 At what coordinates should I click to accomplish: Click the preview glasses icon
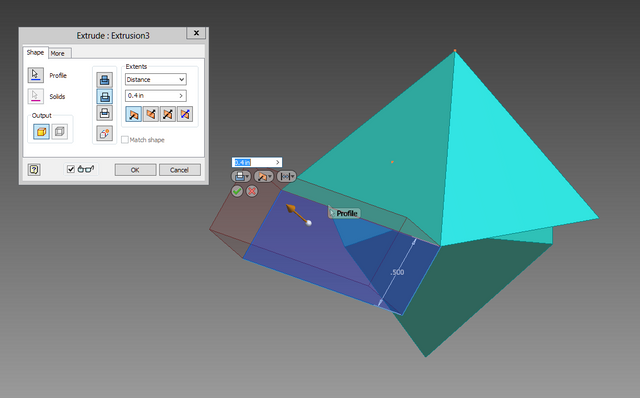(86, 169)
